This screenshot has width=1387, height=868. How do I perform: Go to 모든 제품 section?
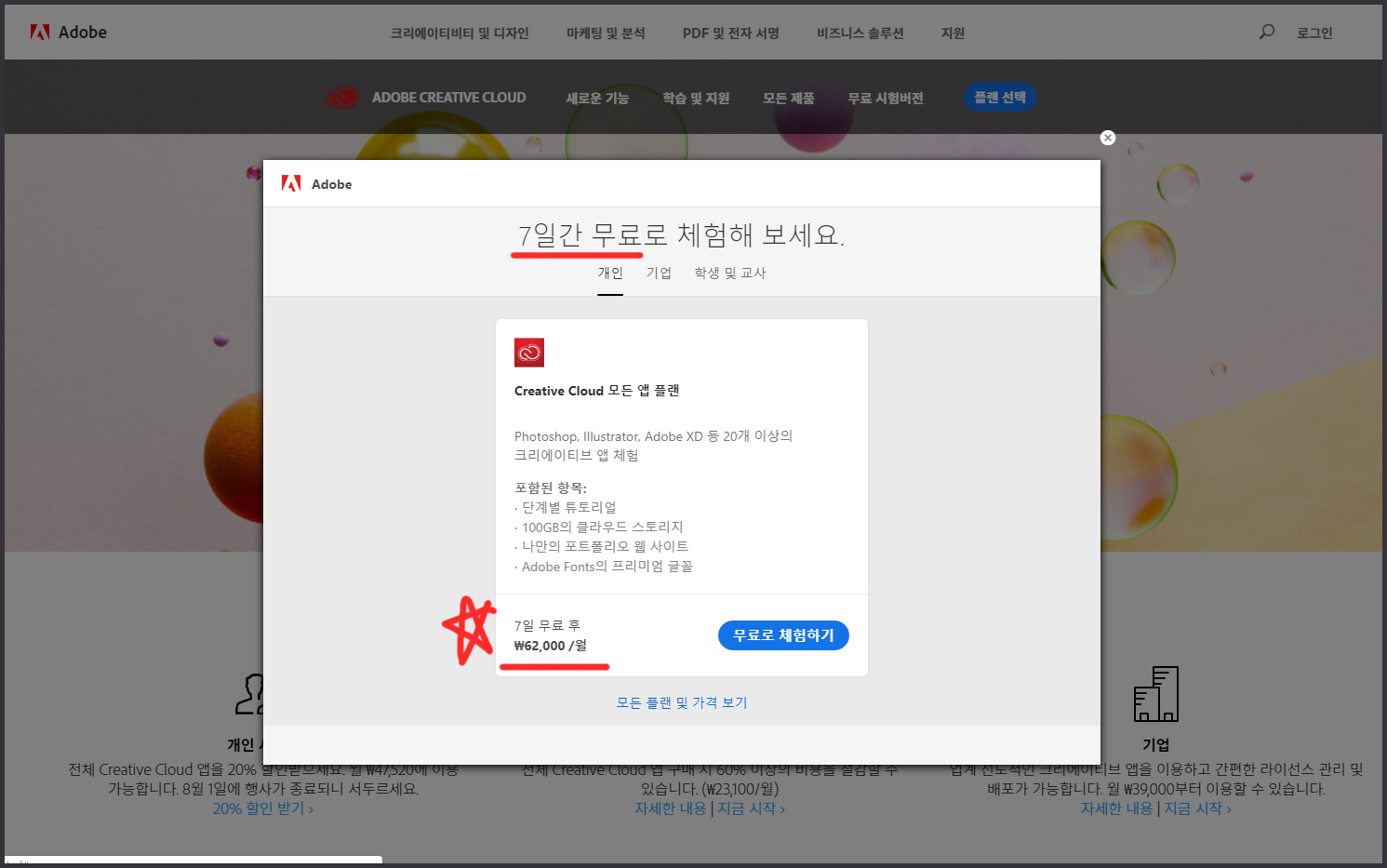point(789,98)
